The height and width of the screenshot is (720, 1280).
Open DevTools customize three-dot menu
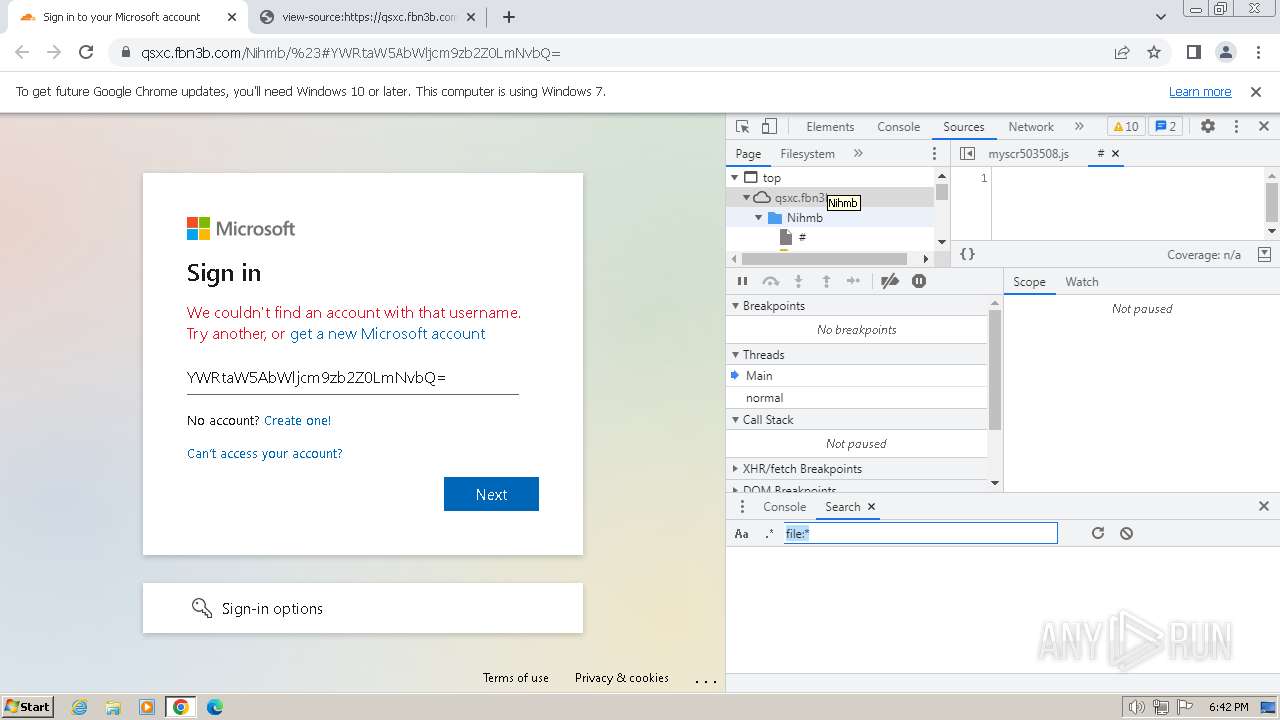click(1236, 127)
